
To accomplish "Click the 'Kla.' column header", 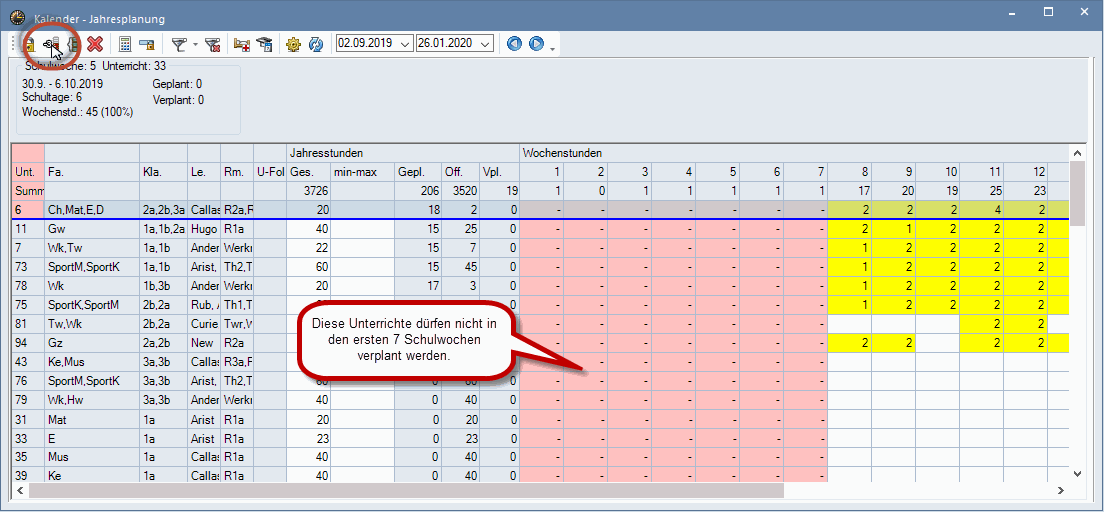I will pyautogui.click(x=163, y=172).
